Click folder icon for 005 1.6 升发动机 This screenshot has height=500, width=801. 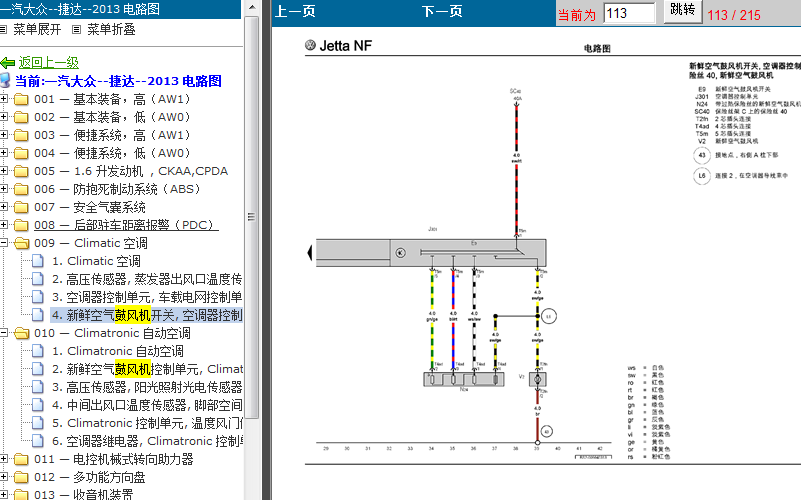pyautogui.click(x=21, y=171)
